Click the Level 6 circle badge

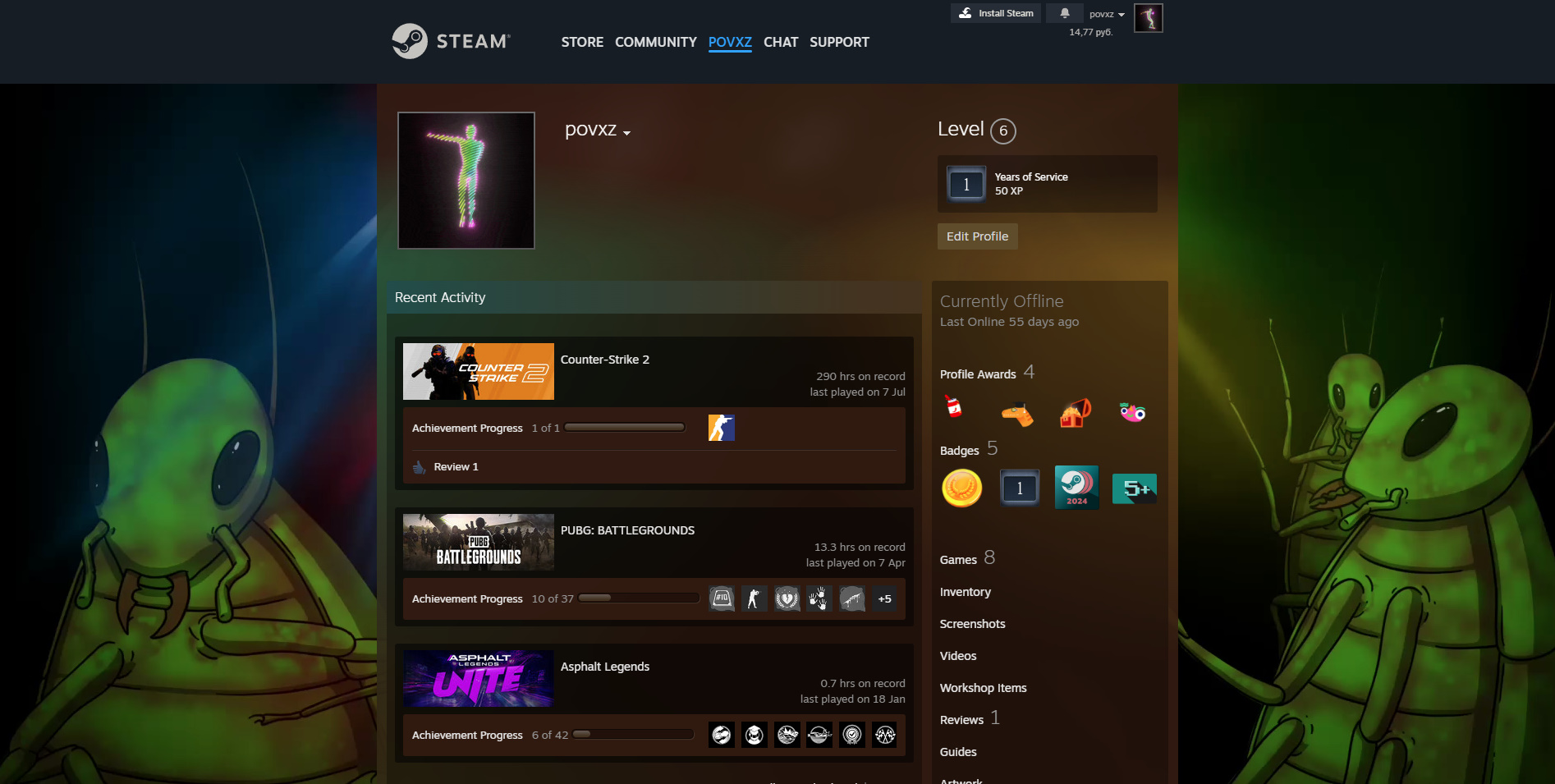pos(1002,131)
